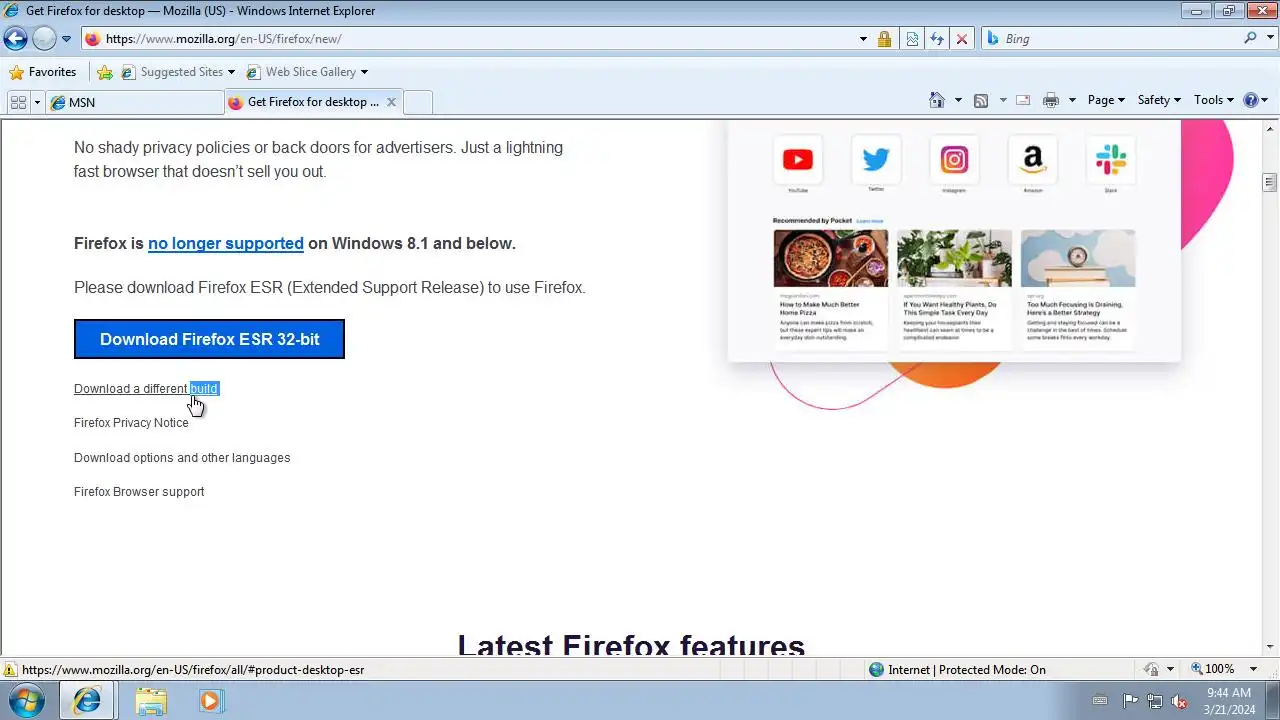Open the recent pages dropdown beside Forward
This screenshot has width=1280, height=720.
[x=66, y=39]
